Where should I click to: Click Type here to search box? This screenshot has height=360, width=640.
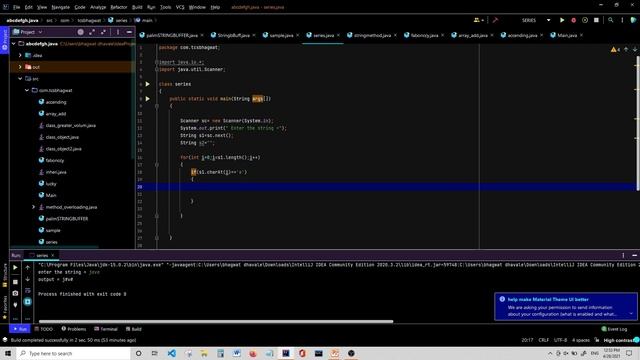(73, 353)
